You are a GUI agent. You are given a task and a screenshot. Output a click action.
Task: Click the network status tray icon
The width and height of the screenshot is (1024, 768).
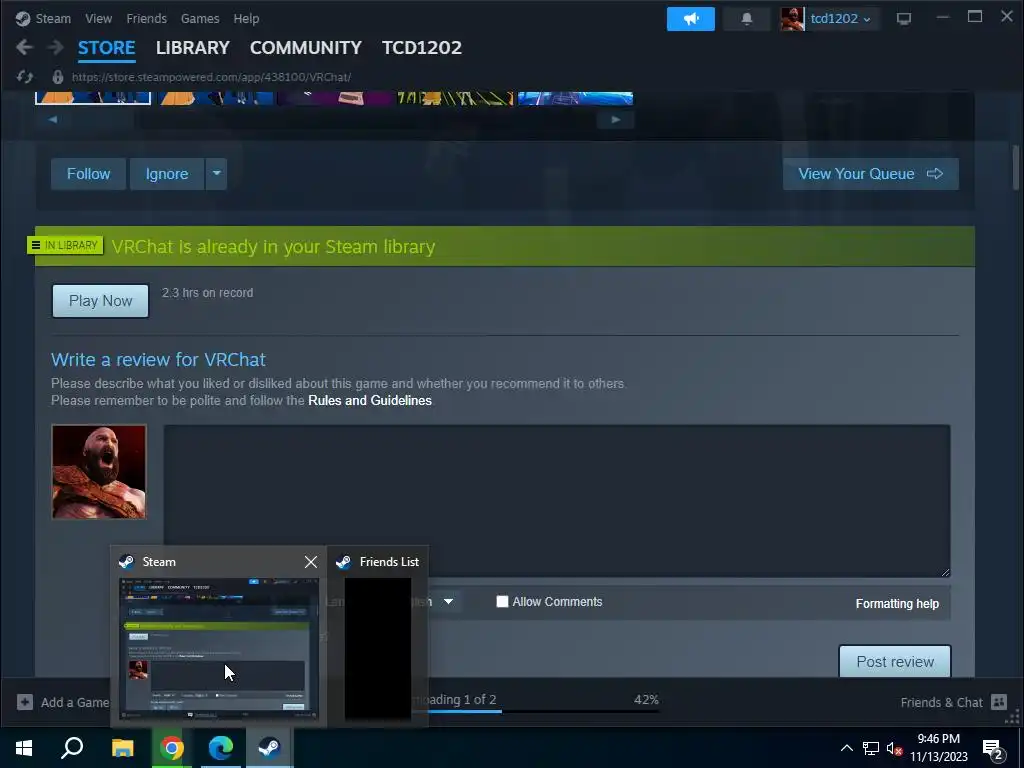871,748
